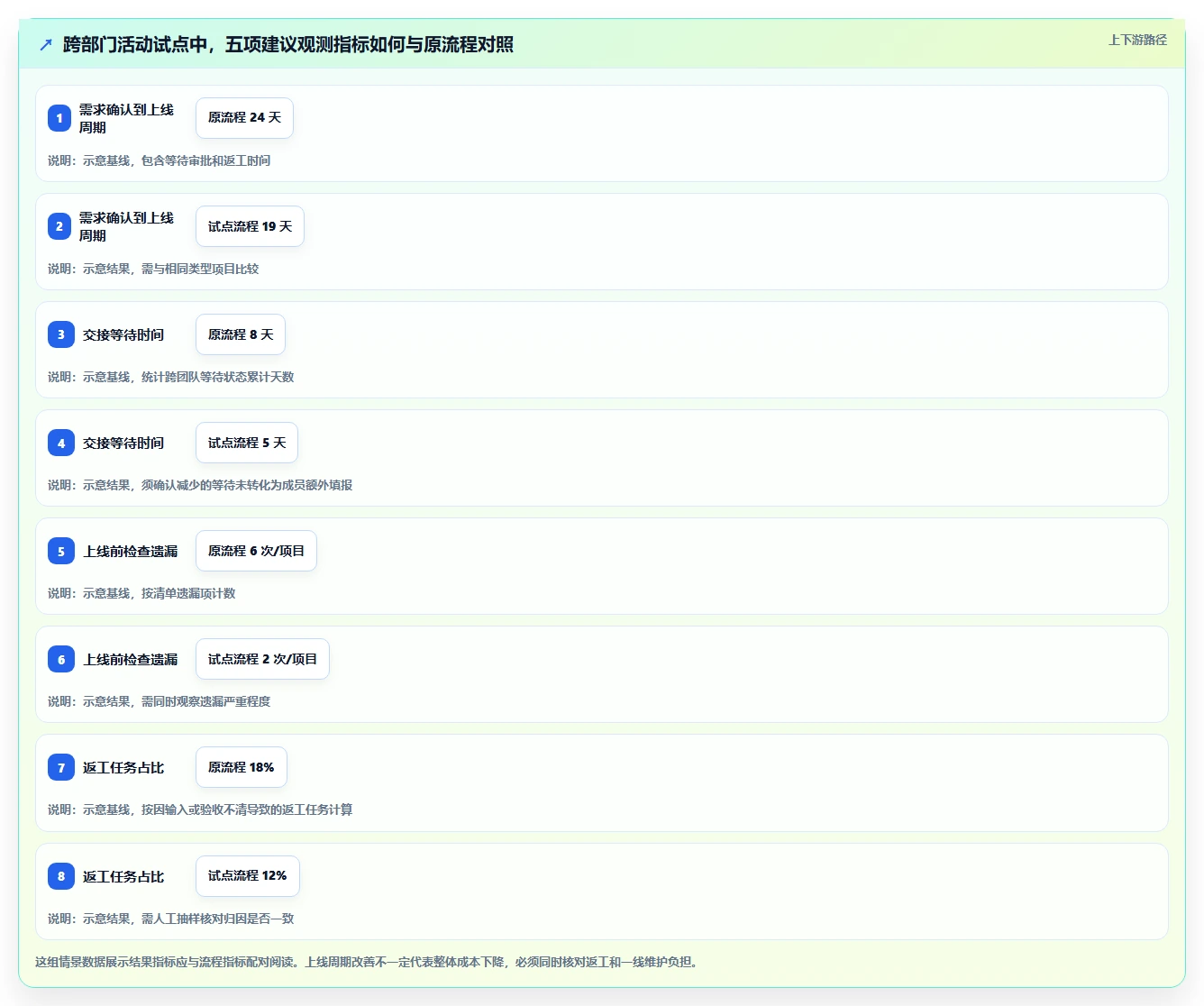Click the 试点流程 5 天 chip

coord(247,443)
